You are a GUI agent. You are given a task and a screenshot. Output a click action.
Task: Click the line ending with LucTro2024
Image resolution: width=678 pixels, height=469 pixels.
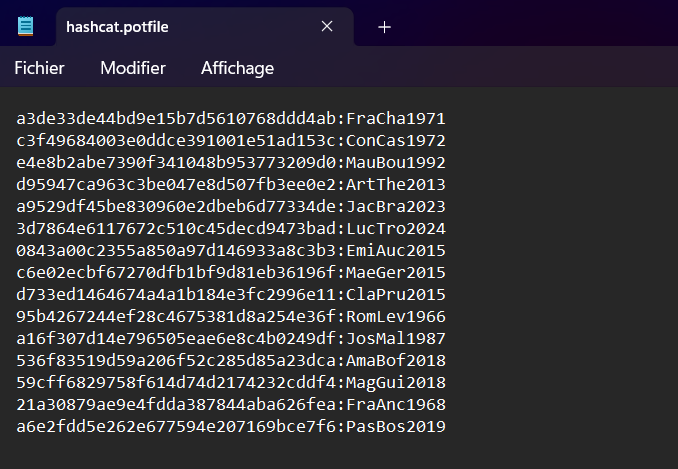231,229
